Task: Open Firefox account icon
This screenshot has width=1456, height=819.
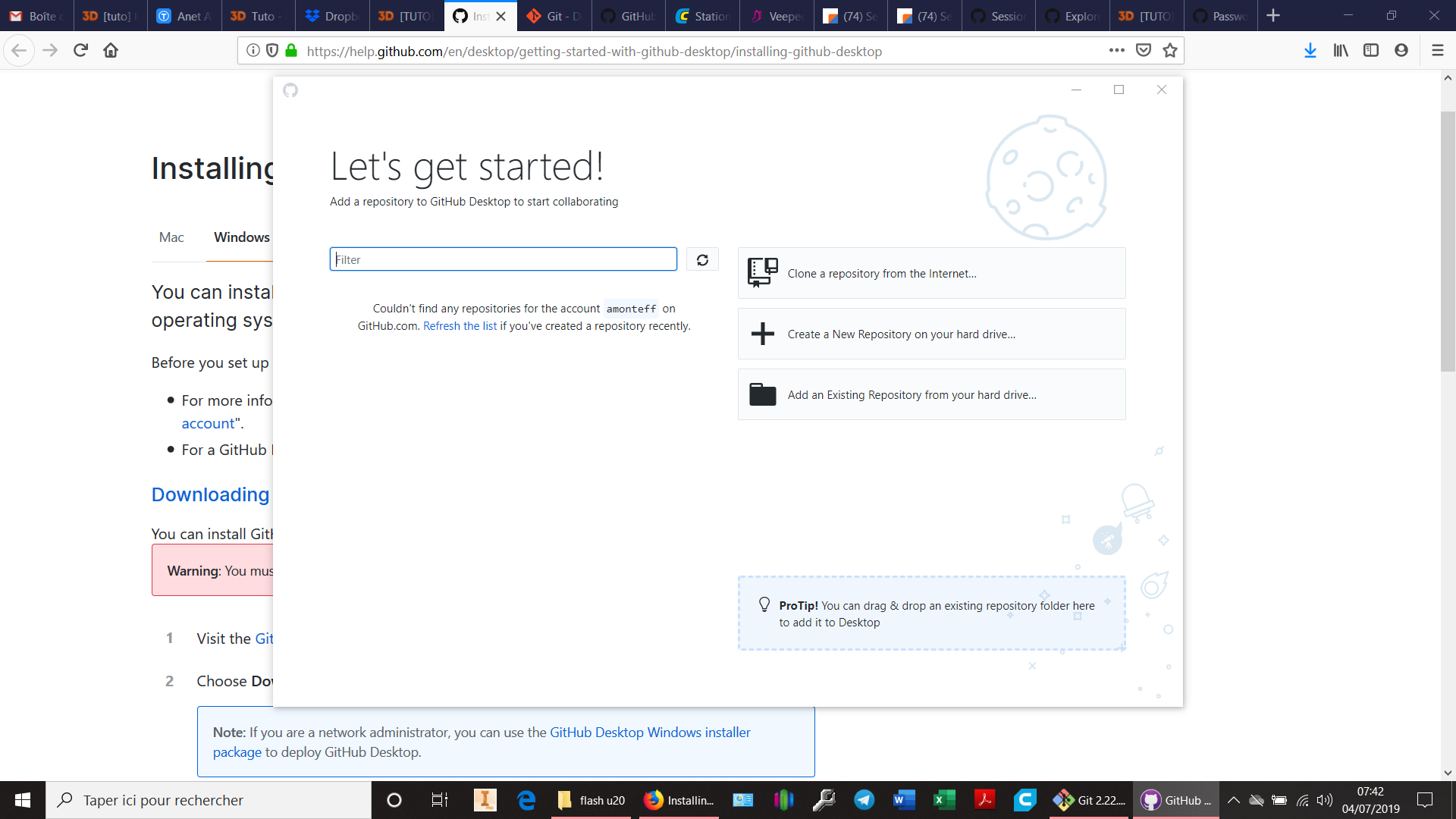Action: pos(1401,51)
